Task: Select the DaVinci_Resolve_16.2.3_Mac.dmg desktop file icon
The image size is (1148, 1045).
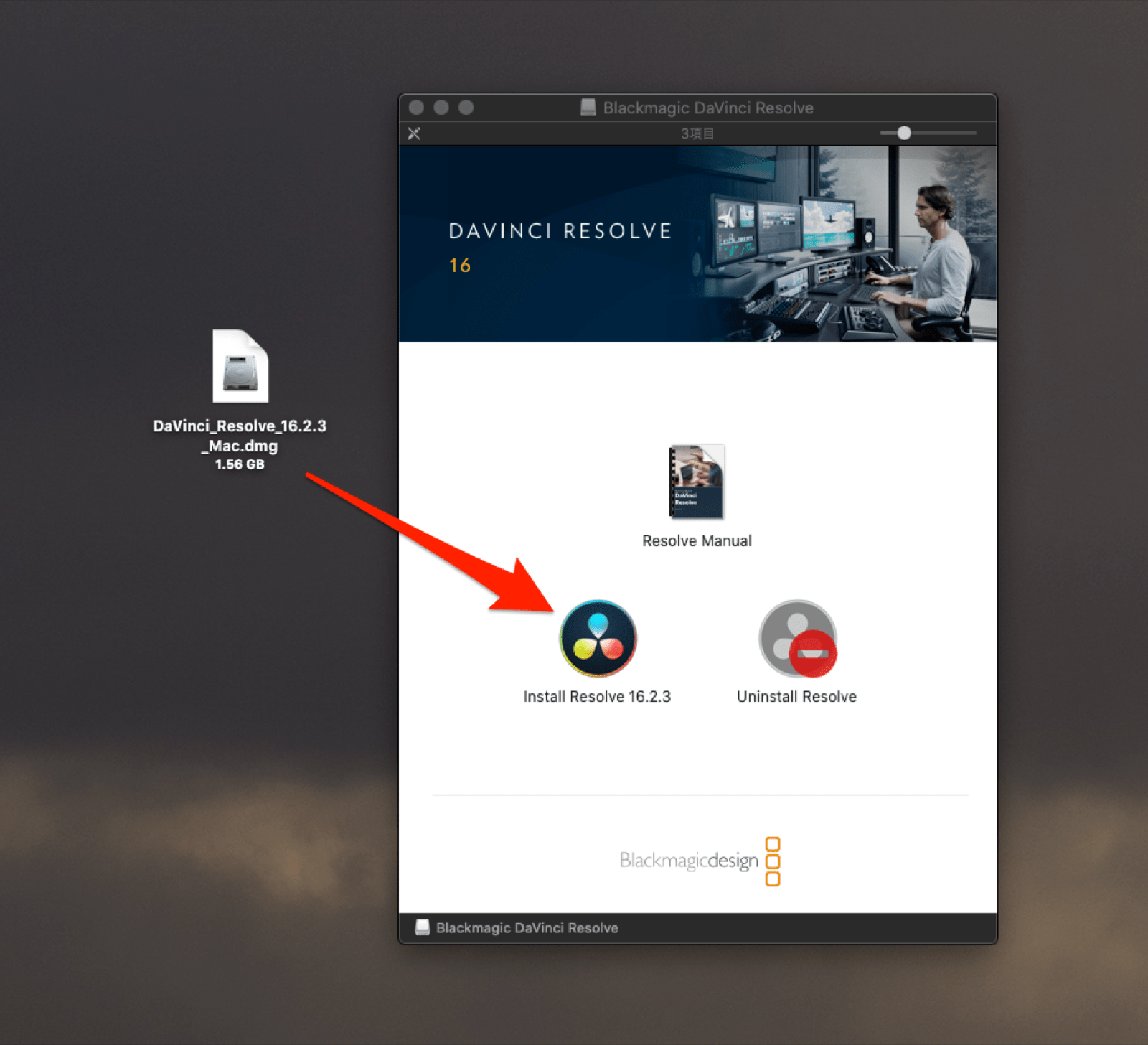Action: coord(240,365)
